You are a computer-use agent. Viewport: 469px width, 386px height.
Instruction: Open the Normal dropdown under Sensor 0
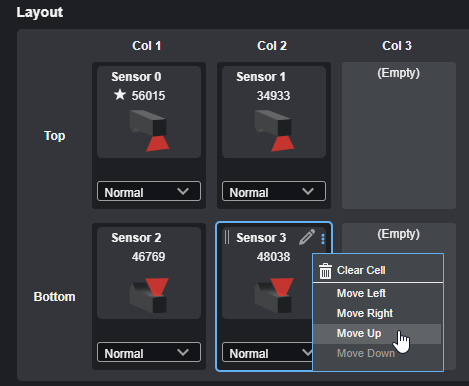coord(149,191)
